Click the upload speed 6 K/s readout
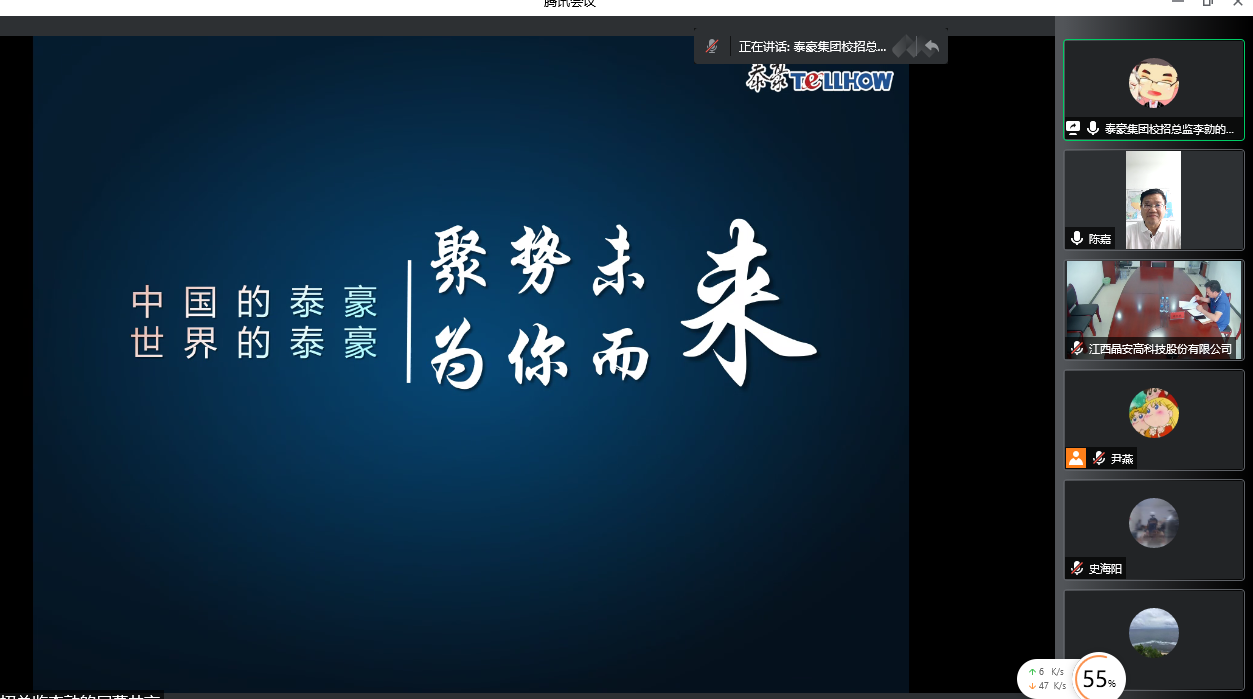Screen dimensions: 1253x699 [x=1045, y=672]
